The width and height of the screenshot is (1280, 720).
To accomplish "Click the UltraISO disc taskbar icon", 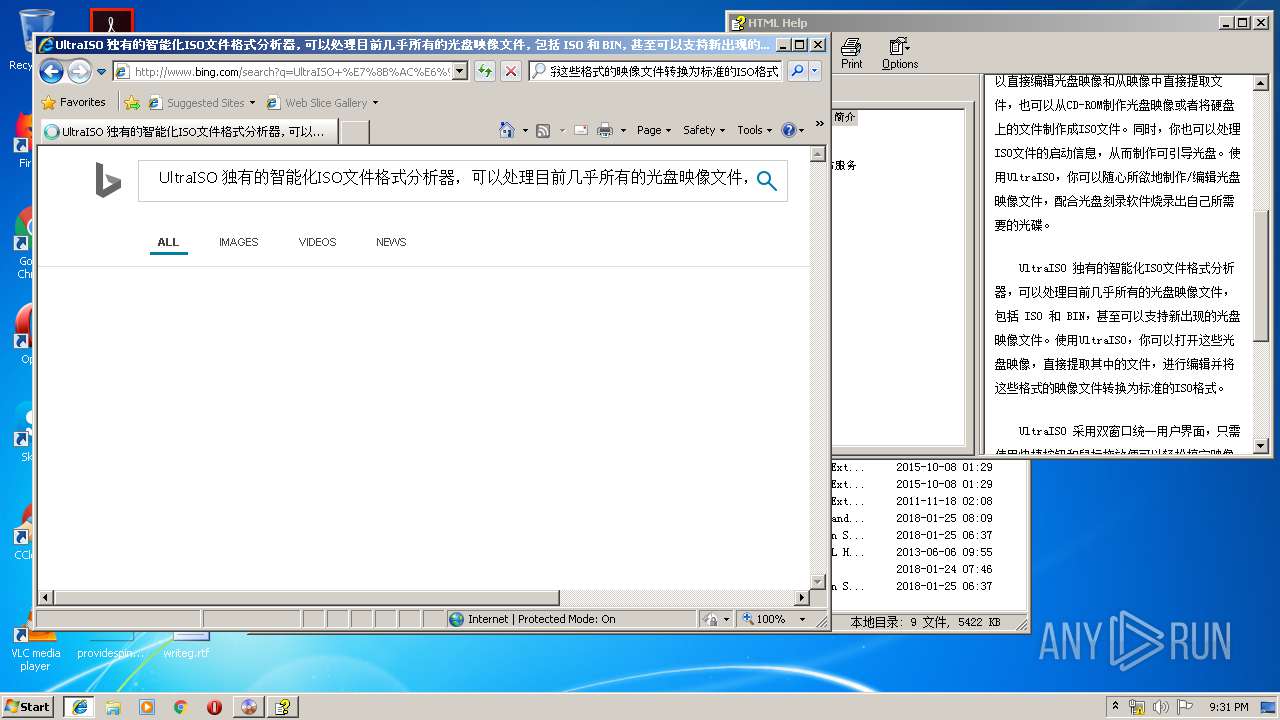I will pyautogui.click(x=249, y=707).
